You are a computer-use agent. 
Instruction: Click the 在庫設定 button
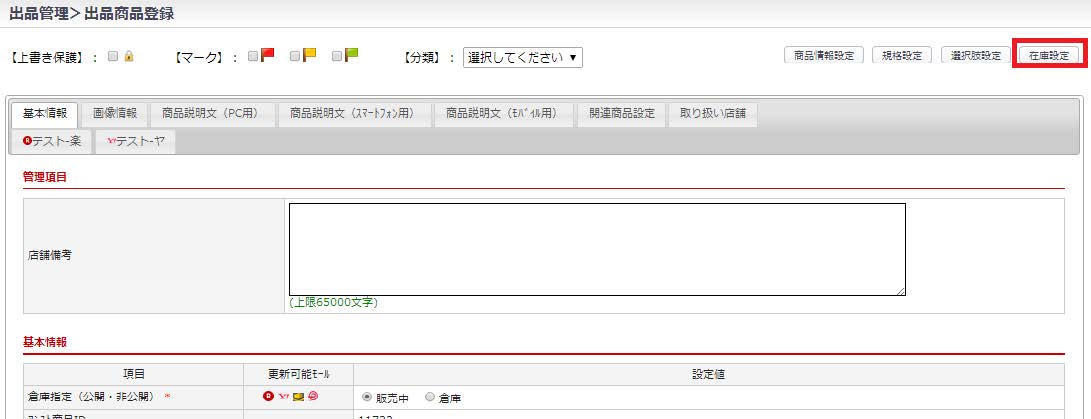point(1049,56)
